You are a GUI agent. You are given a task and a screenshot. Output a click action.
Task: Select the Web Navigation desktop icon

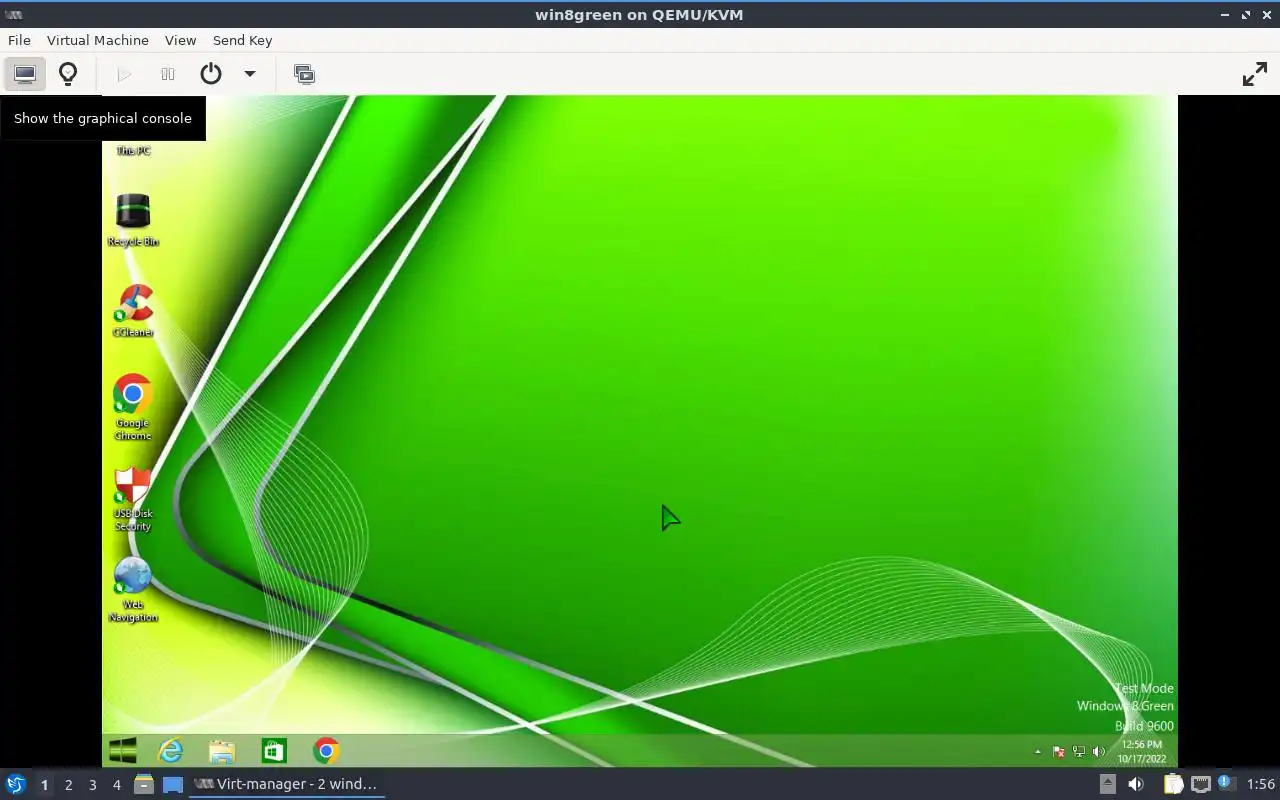tap(133, 590)
